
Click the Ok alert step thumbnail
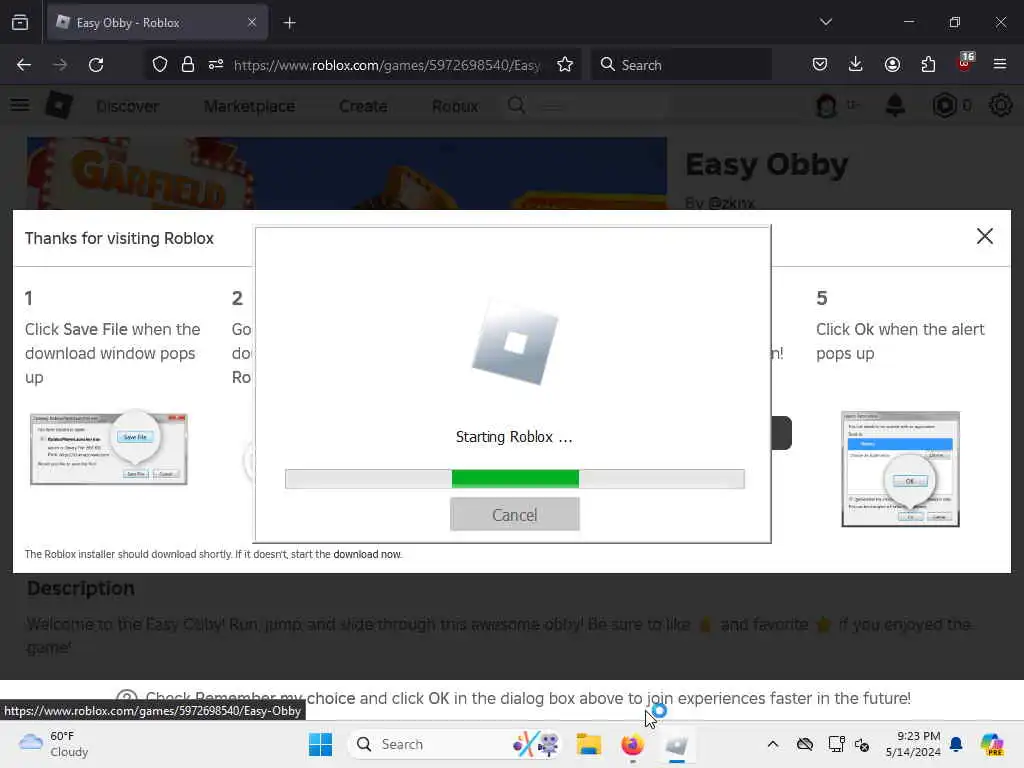(901, 469)
